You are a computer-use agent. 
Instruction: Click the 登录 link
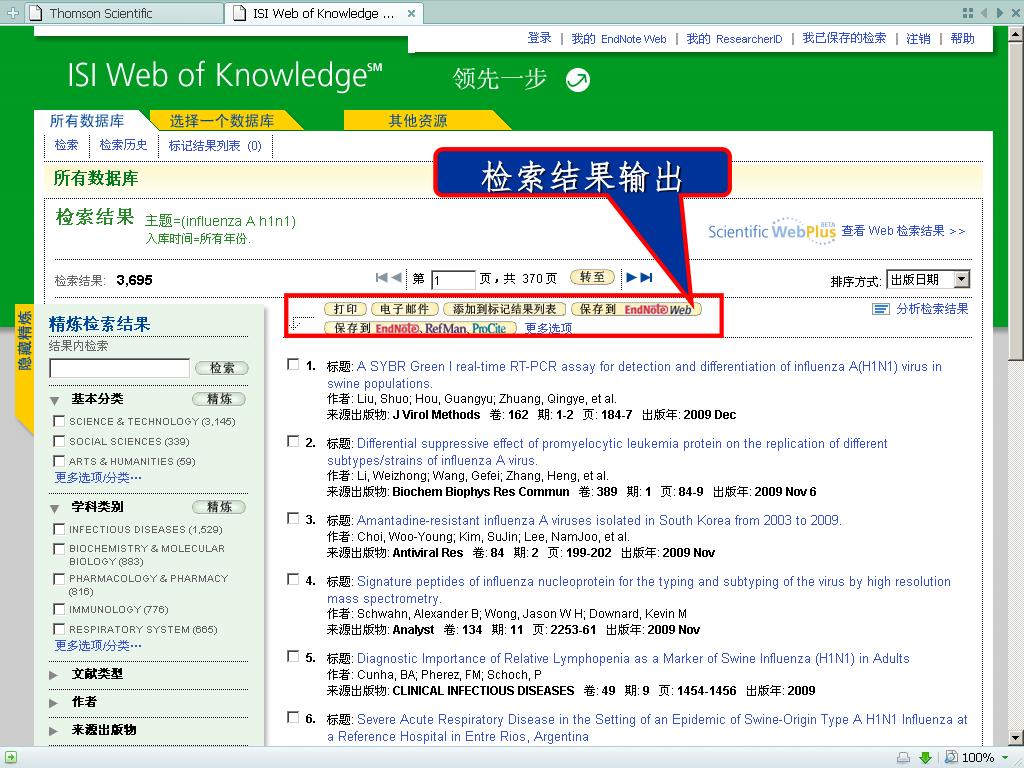pos(539,38)
